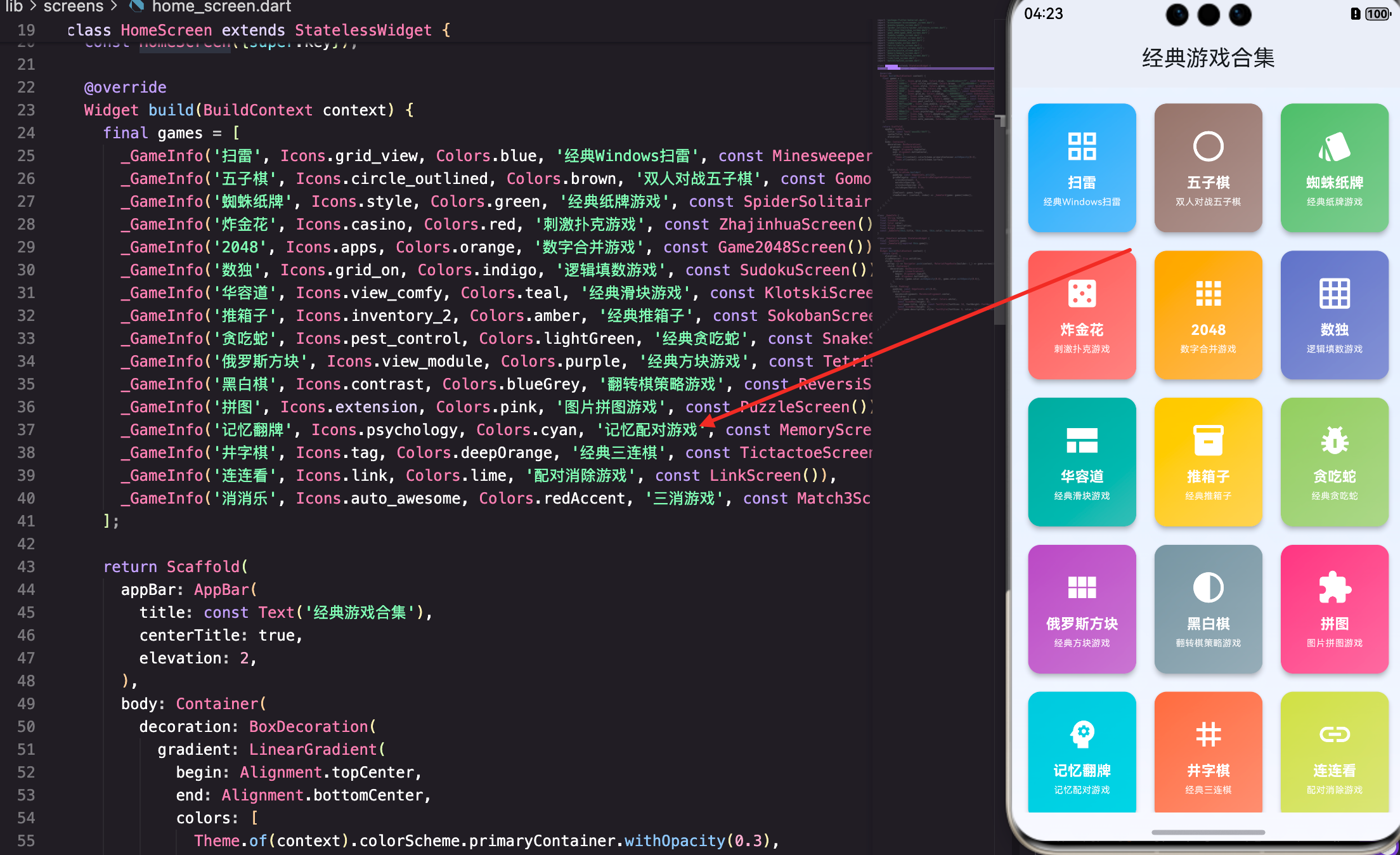Launch the 蜘蛛纸牌 card game tile

(1334, 168)
